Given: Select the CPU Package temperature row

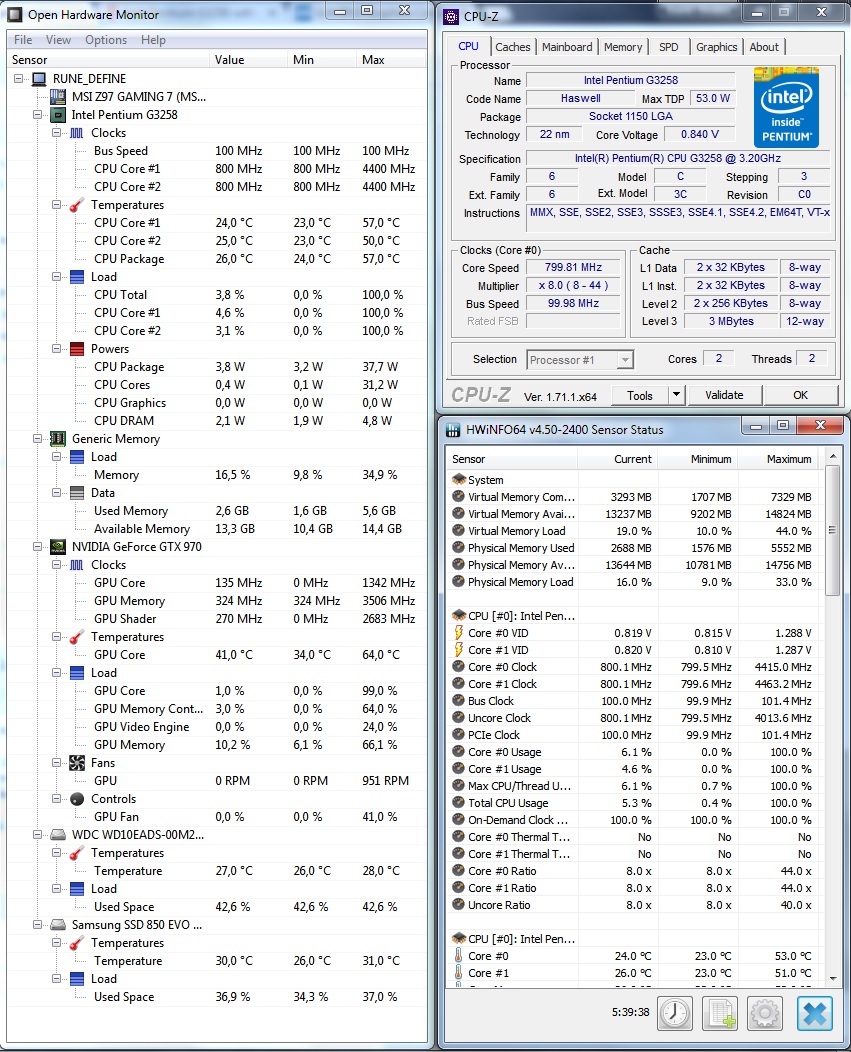Looking at the screenshot, I should (217, 259).
